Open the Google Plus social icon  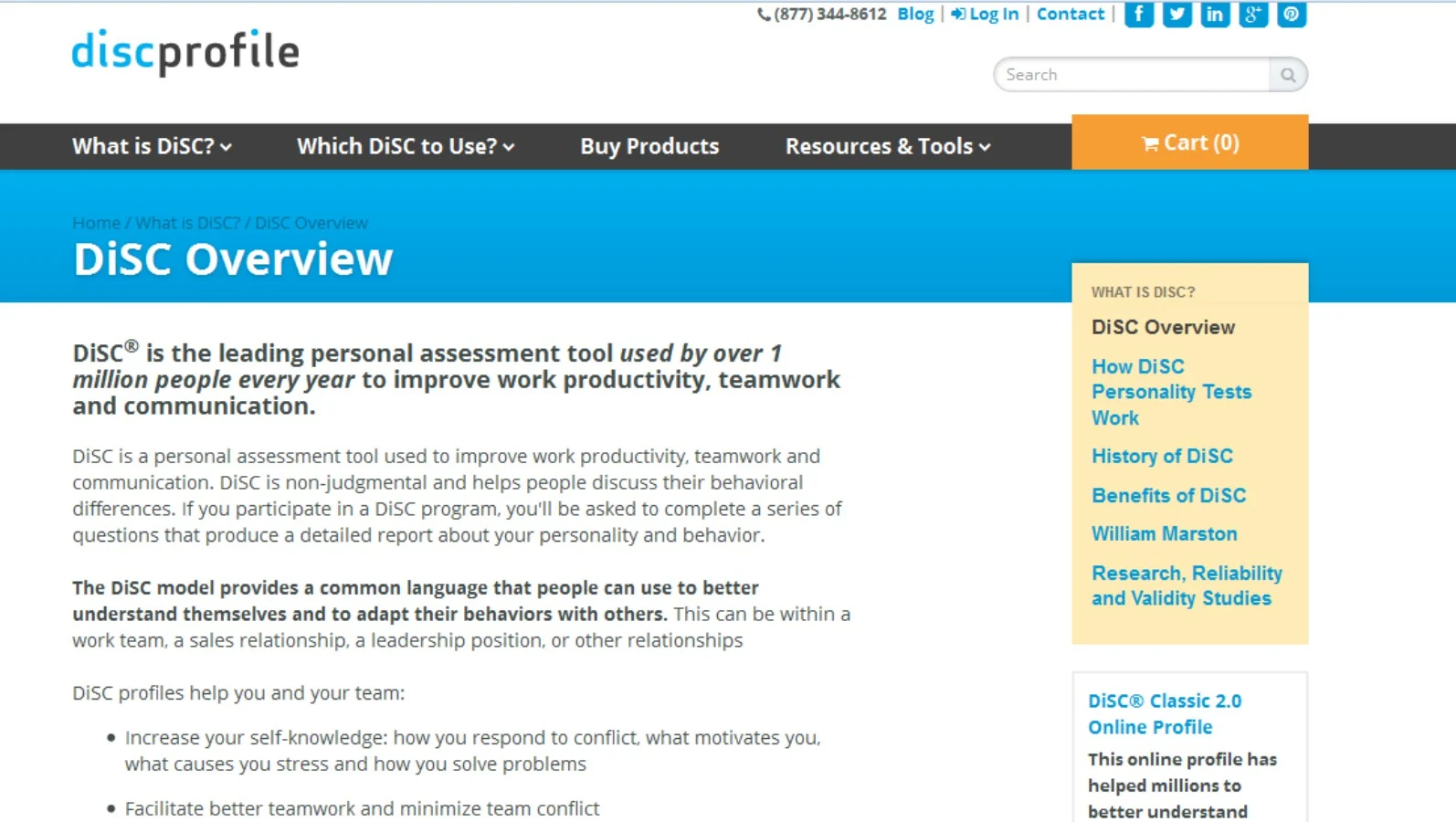point(1253,14)
